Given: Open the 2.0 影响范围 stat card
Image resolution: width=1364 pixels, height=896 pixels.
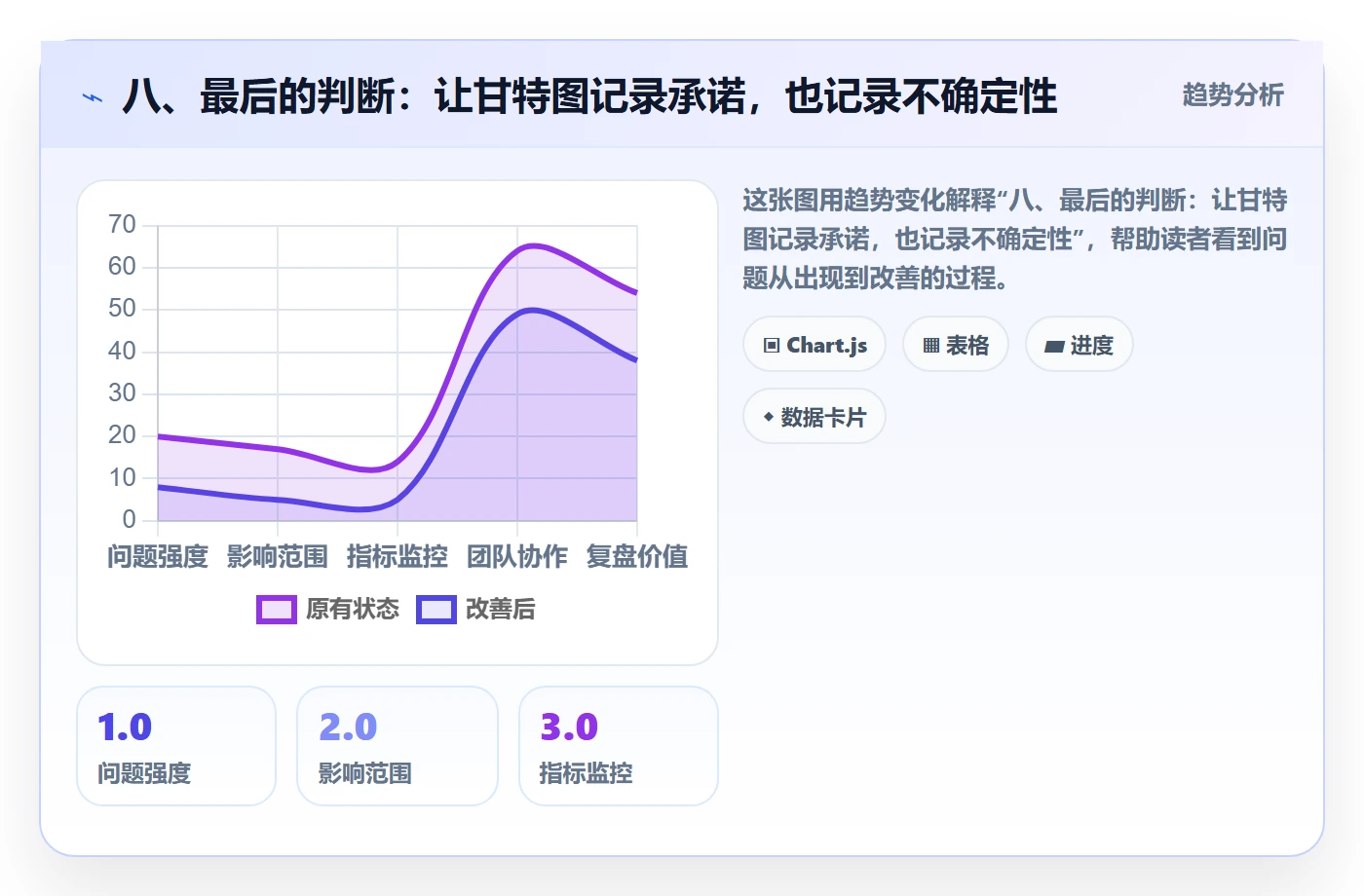Looking at the screenshot, I should 398,746.
